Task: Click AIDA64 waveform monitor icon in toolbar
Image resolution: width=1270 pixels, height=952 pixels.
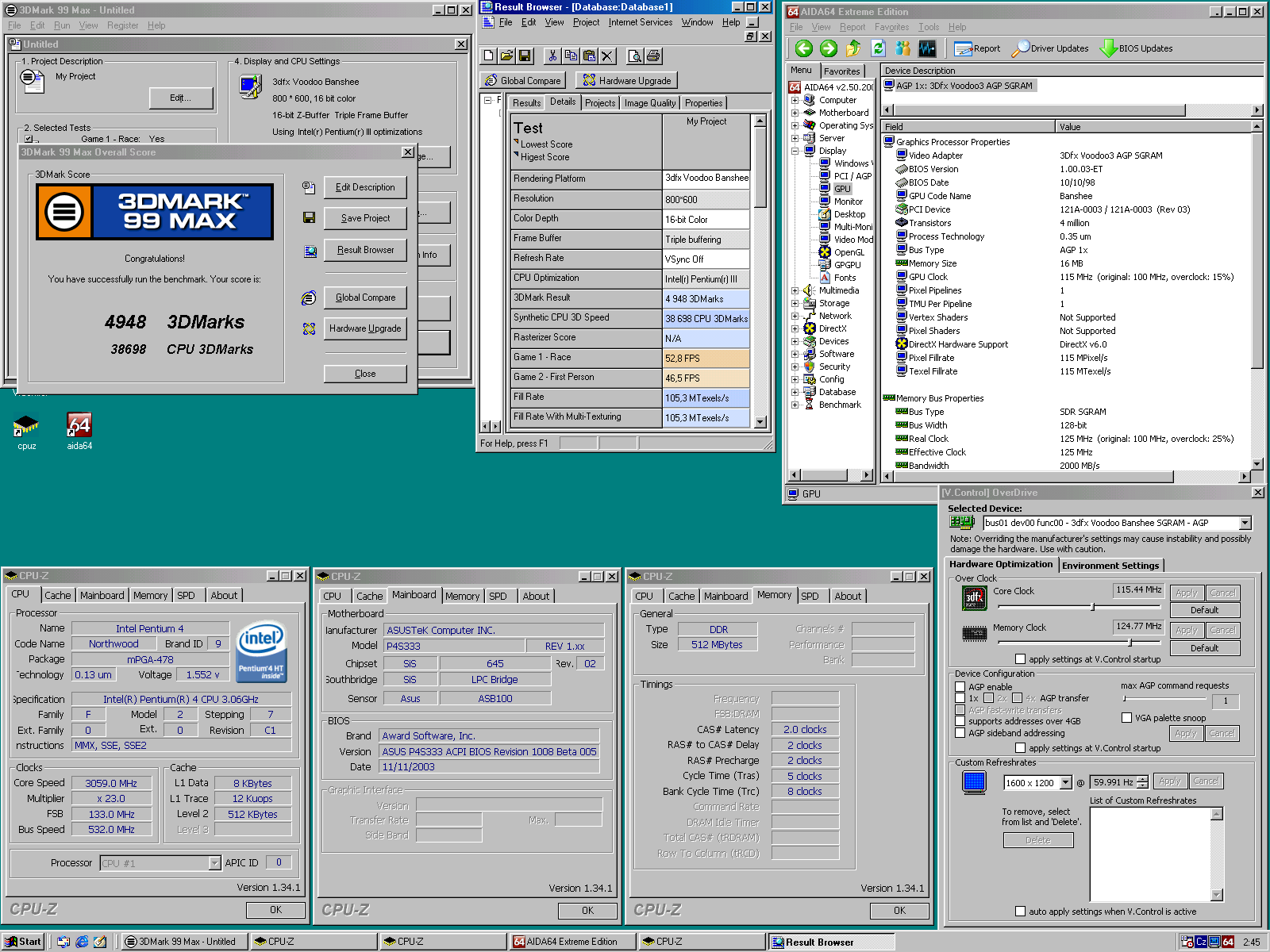Action: (927, 48)
